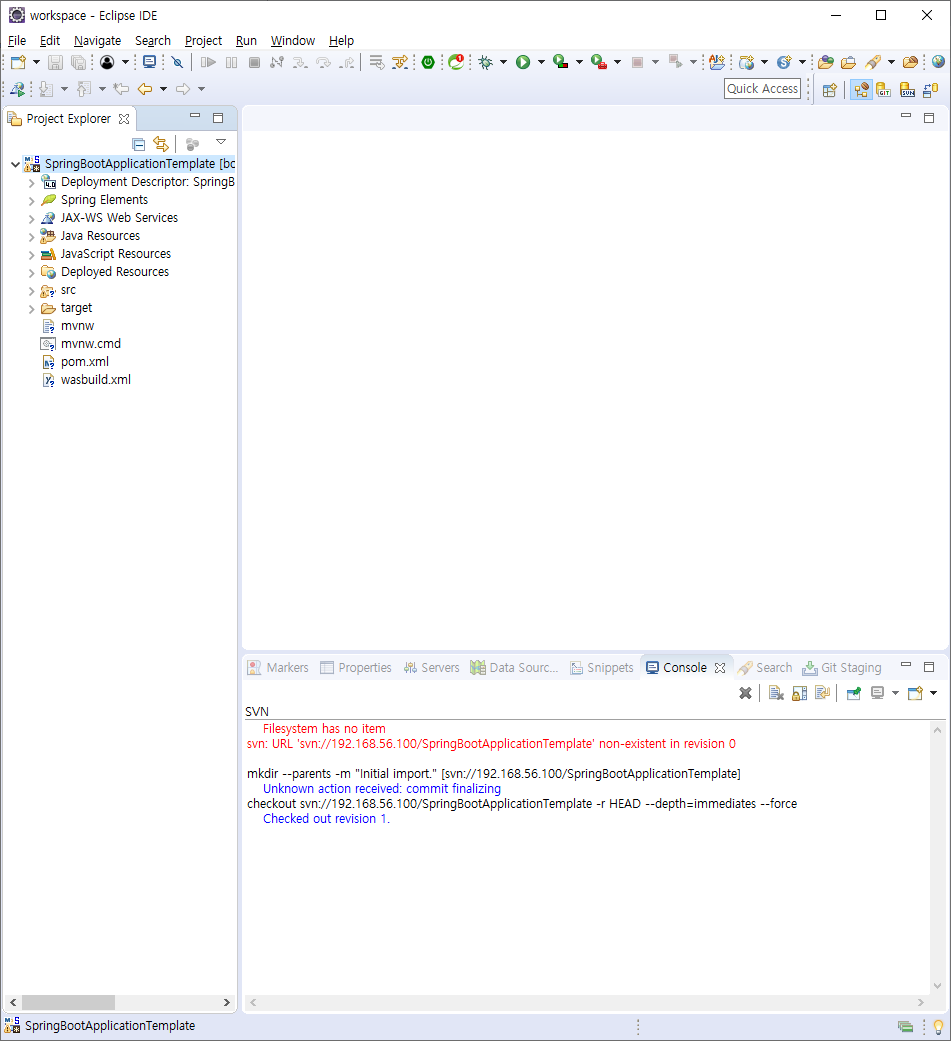
Task: Open the Display Selected Console dropdown arrow
Action: click(x=895, y=693)
